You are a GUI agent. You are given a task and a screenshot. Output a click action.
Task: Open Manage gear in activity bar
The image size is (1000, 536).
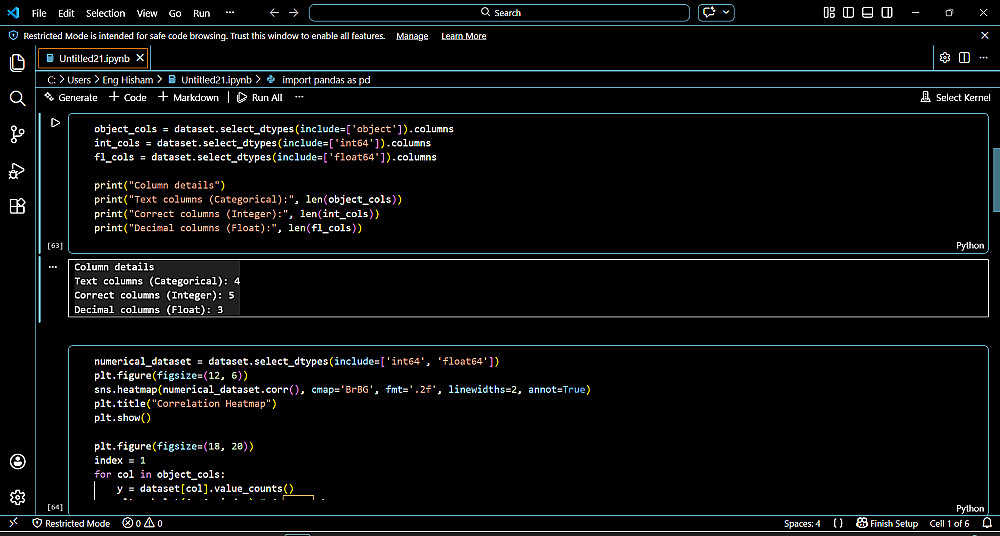point(17,497)
